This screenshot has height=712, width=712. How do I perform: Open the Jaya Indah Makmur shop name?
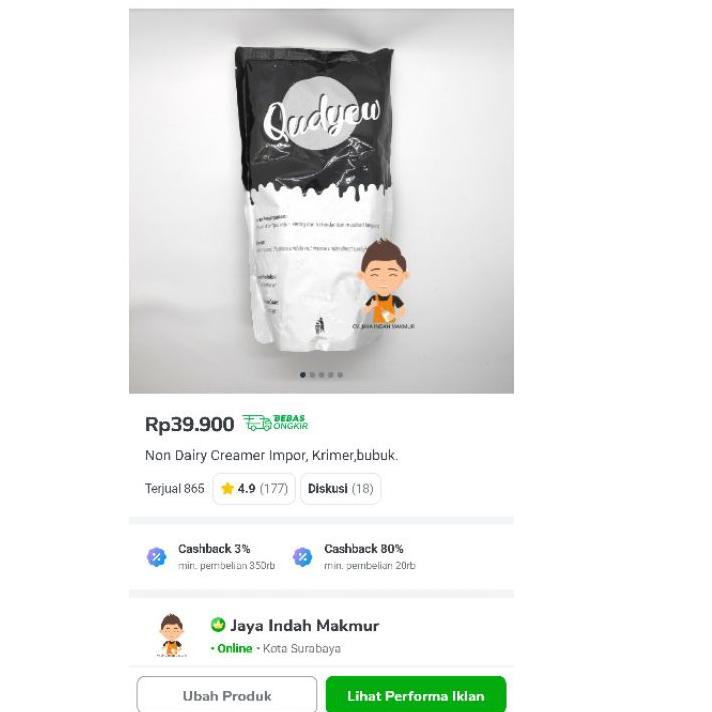[x=304, y=625]
